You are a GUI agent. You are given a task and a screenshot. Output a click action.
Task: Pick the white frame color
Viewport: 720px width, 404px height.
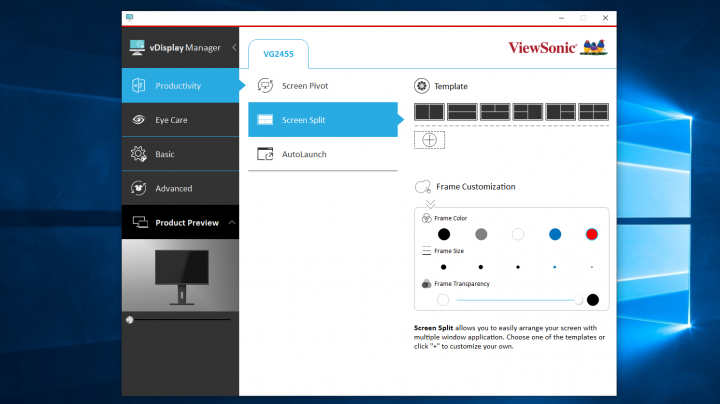518,234
